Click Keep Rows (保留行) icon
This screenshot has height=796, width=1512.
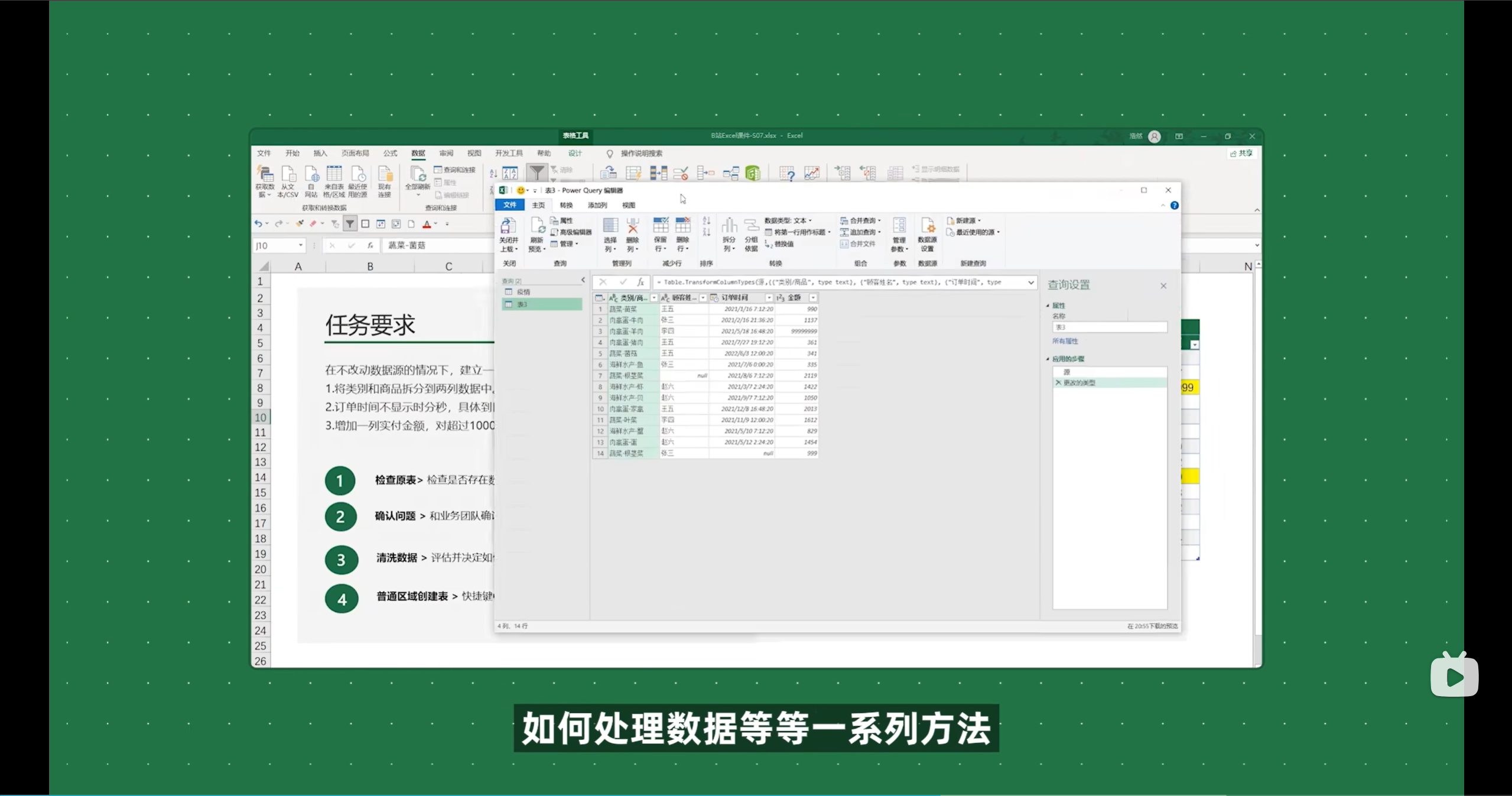coord(660,226)
